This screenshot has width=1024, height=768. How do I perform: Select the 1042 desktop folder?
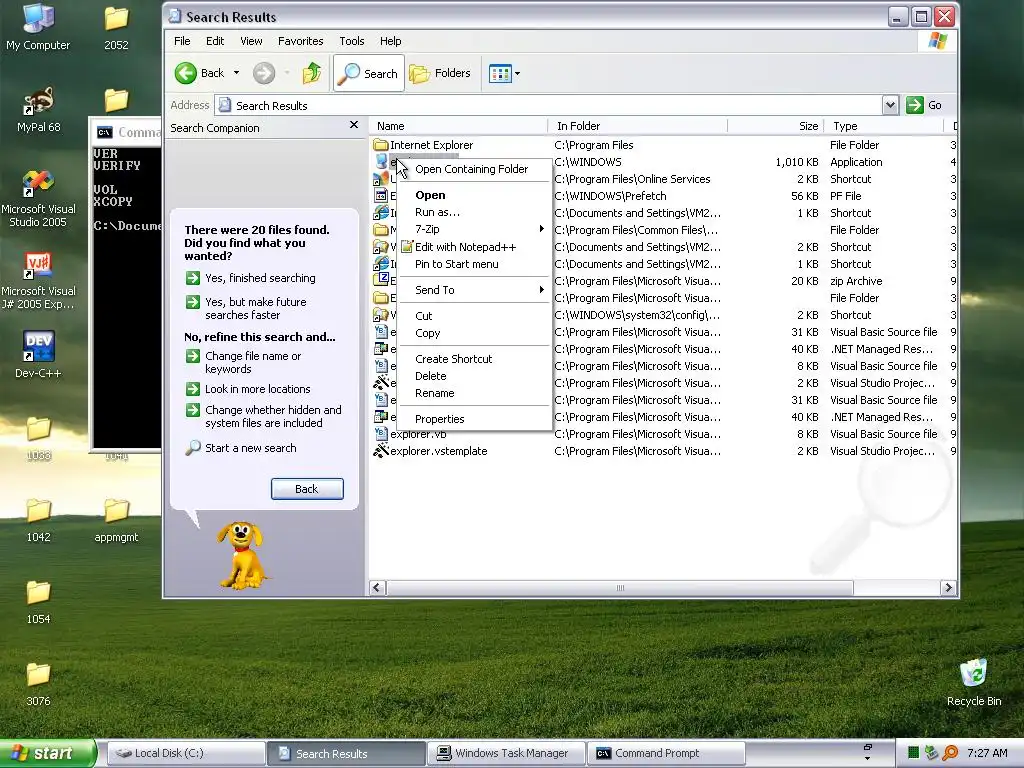[39, 519]
